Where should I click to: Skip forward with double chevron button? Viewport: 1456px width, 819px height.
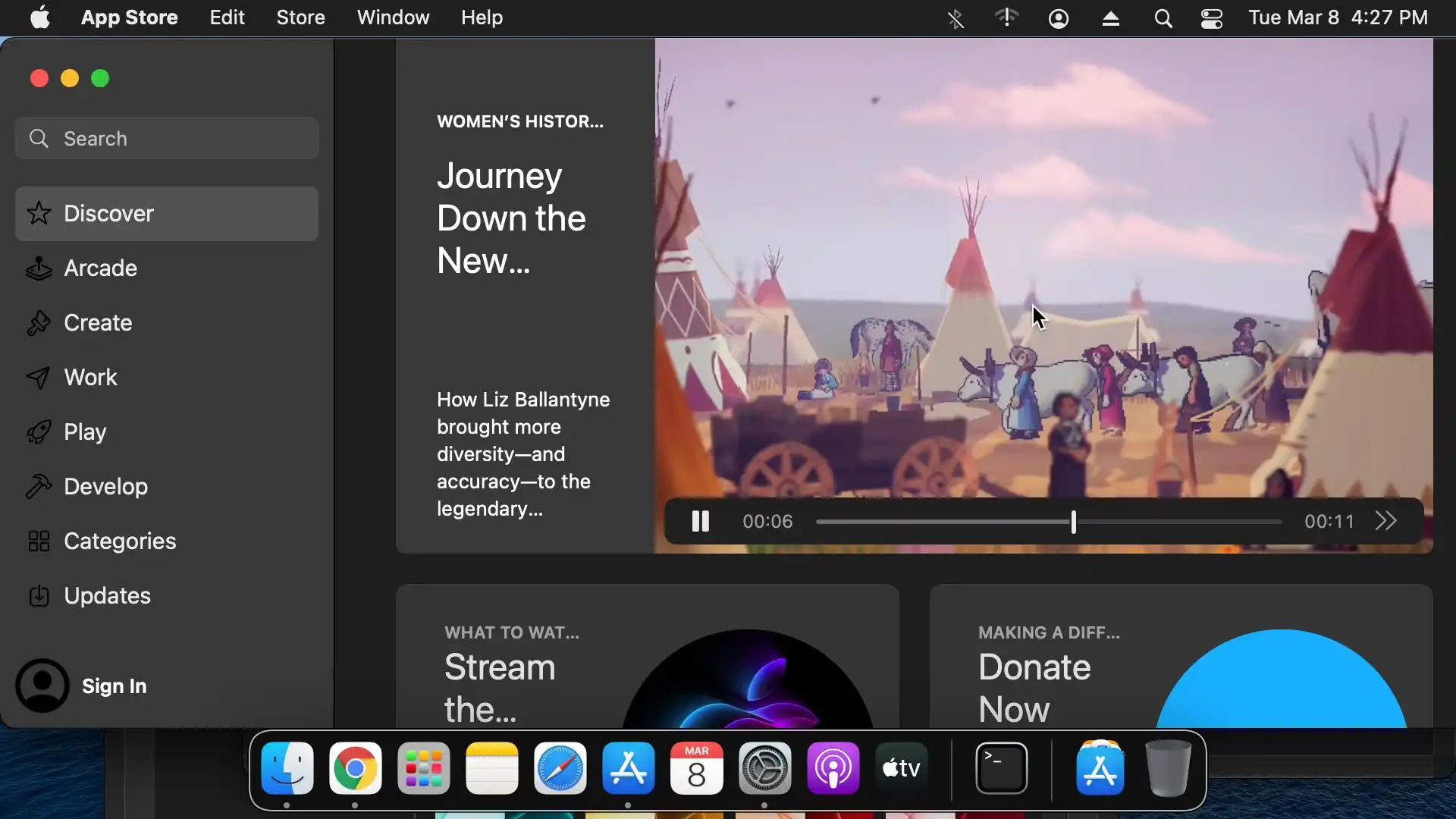click(1385, 522)
